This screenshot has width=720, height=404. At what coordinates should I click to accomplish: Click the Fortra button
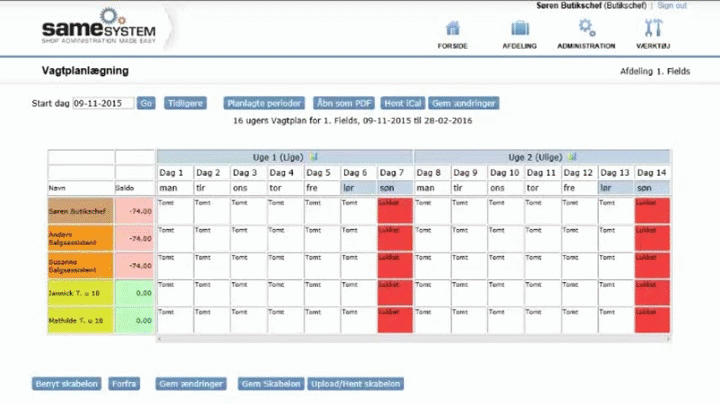click(124, 384)
